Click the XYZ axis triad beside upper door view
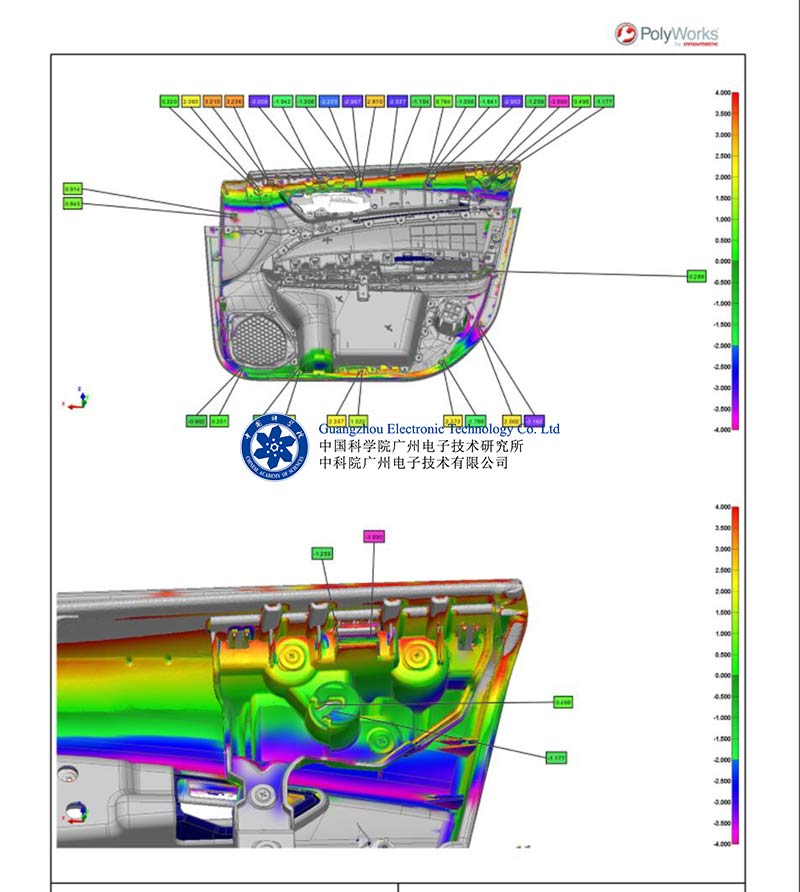This screenshot has width=800, height=892. point(78,398)
